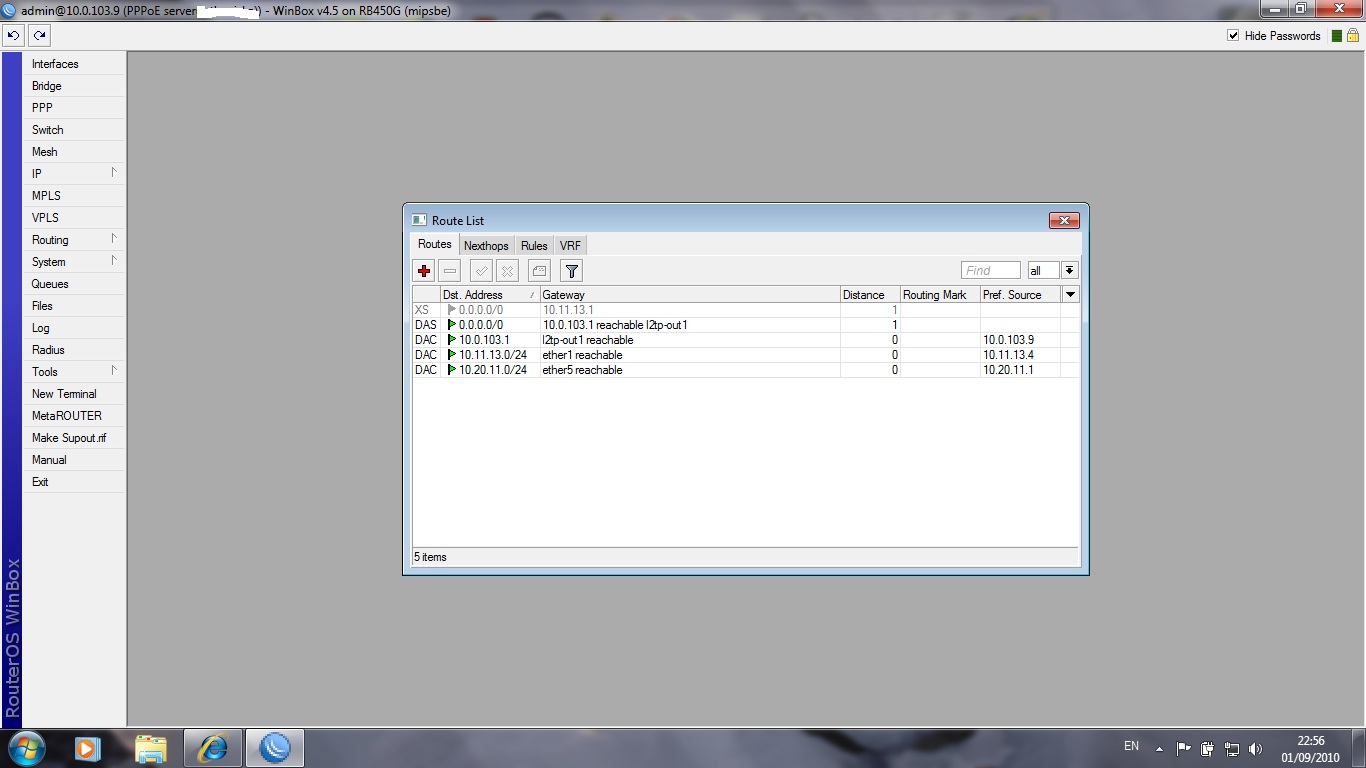Click the Undo arrow in WinBox toolbar
This screenshot has height=768, width=1366.
tap(13, 35)
